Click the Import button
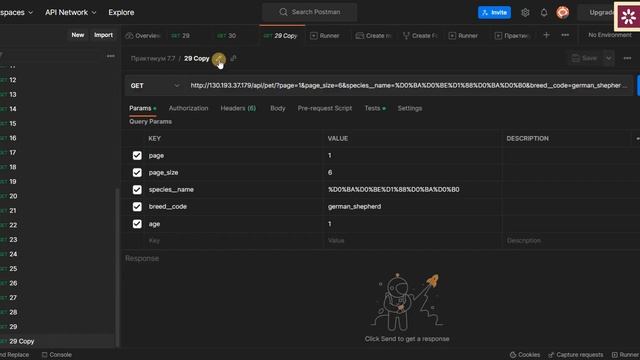This screenshot has width=640, height=360. (103, 35)
